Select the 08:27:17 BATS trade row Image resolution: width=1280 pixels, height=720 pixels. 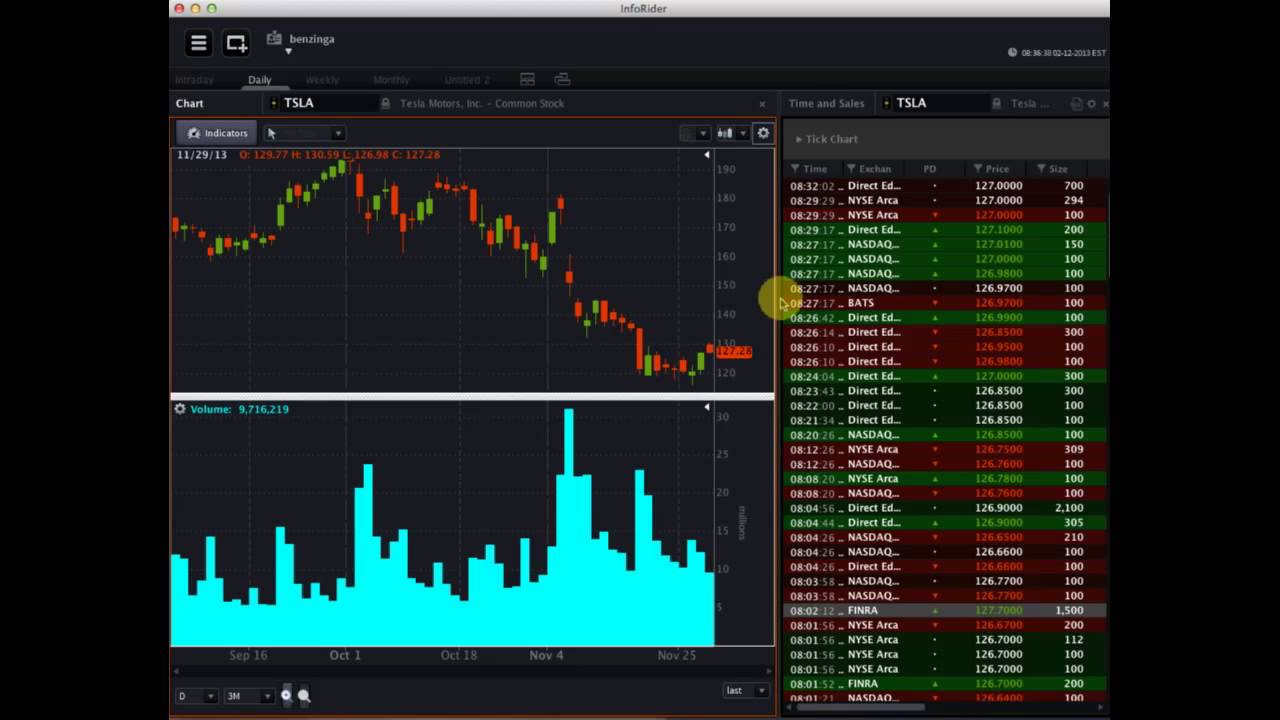pyautogui.click(x=945, y=303)
